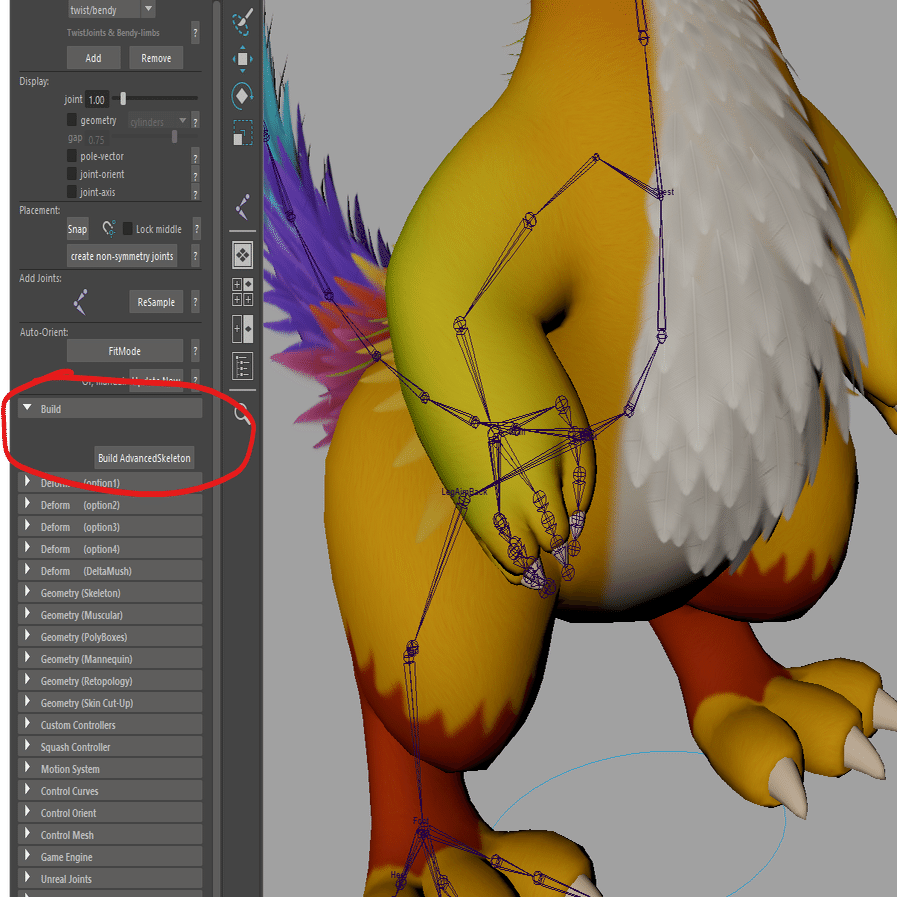This screenshot has width=897, height=897.
Task: Activate the Scale tool in toolbox
Action: click(x=243, y=132)
